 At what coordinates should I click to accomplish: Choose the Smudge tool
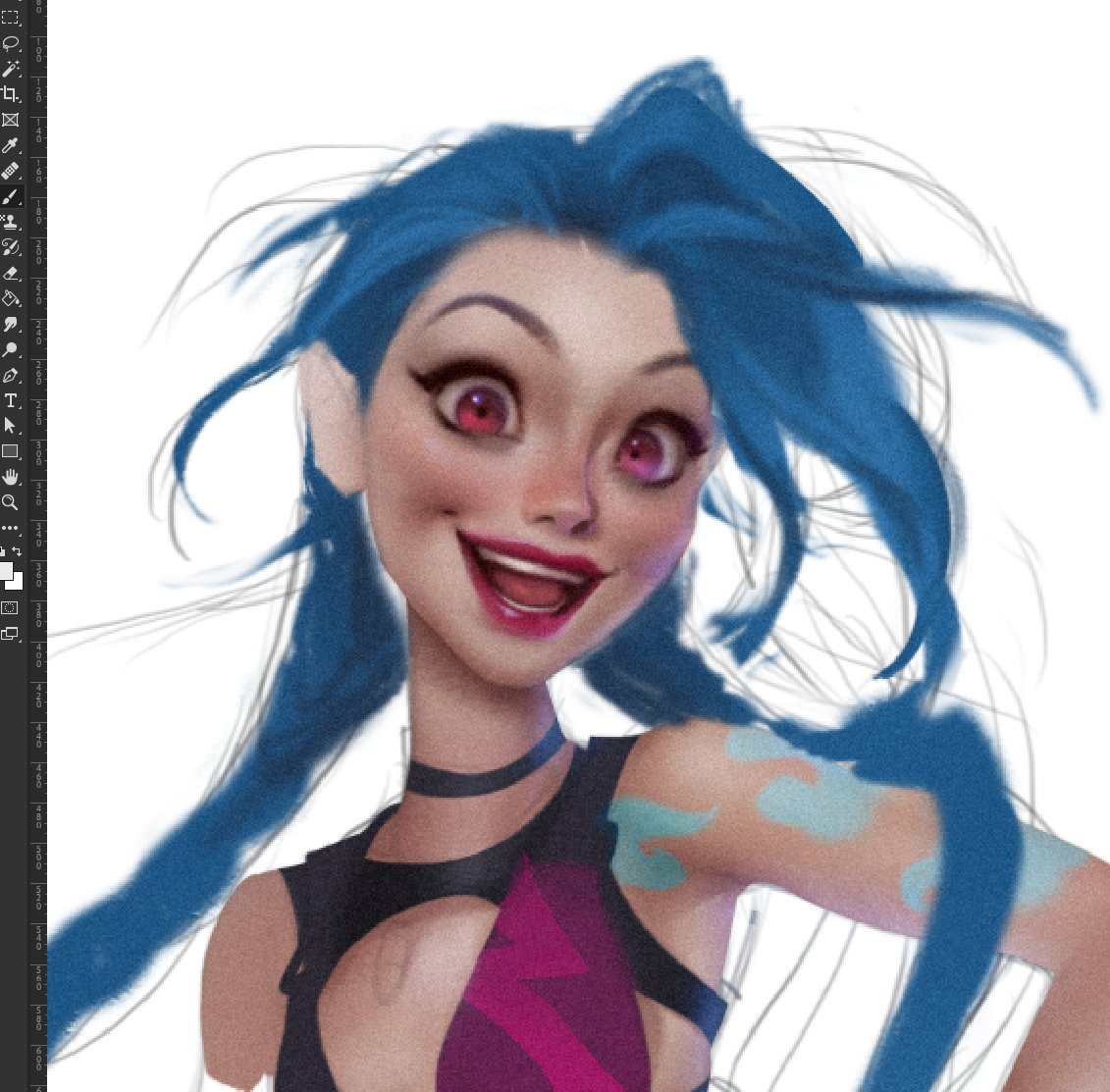pyautogui.click(x=10, y=324)
